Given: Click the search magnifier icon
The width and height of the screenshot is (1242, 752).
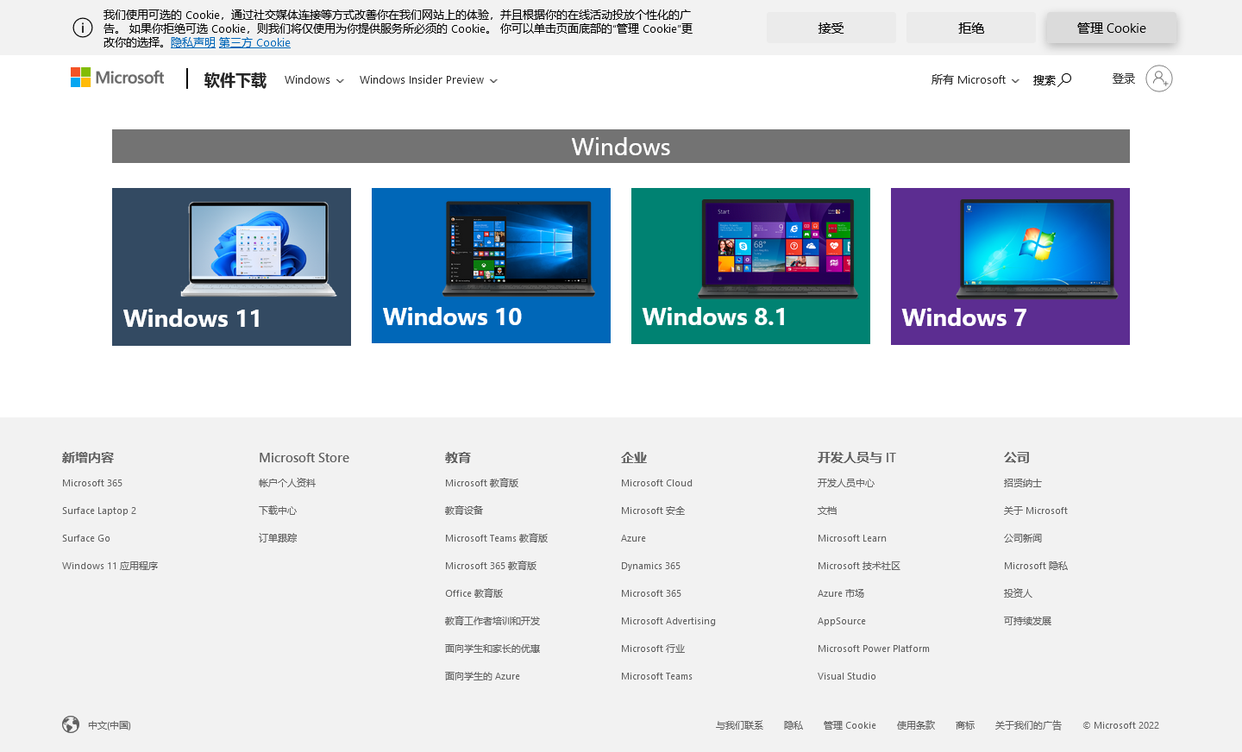Looking at the screenshot, I should click(x=1065, y=80).
